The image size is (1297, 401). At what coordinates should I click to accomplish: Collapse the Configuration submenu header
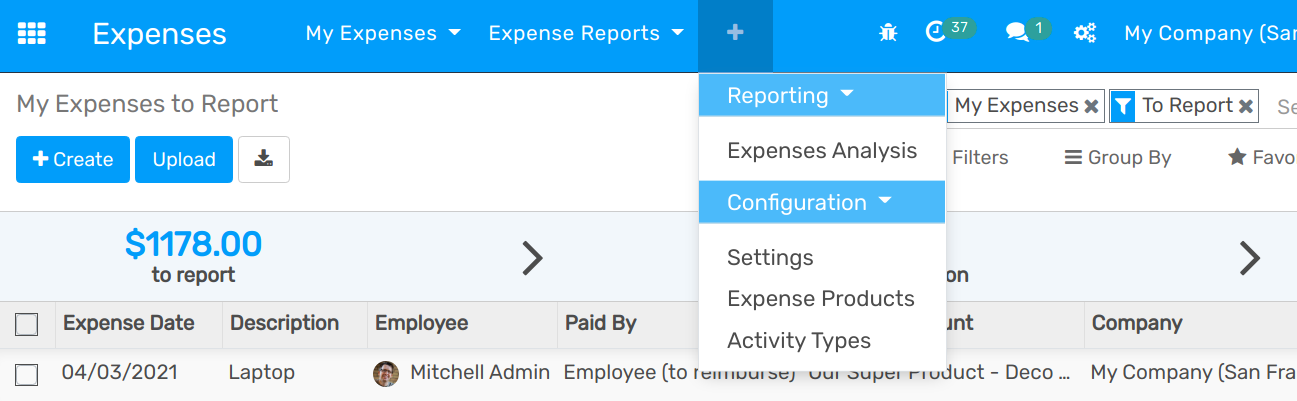(x=822, y=202)
